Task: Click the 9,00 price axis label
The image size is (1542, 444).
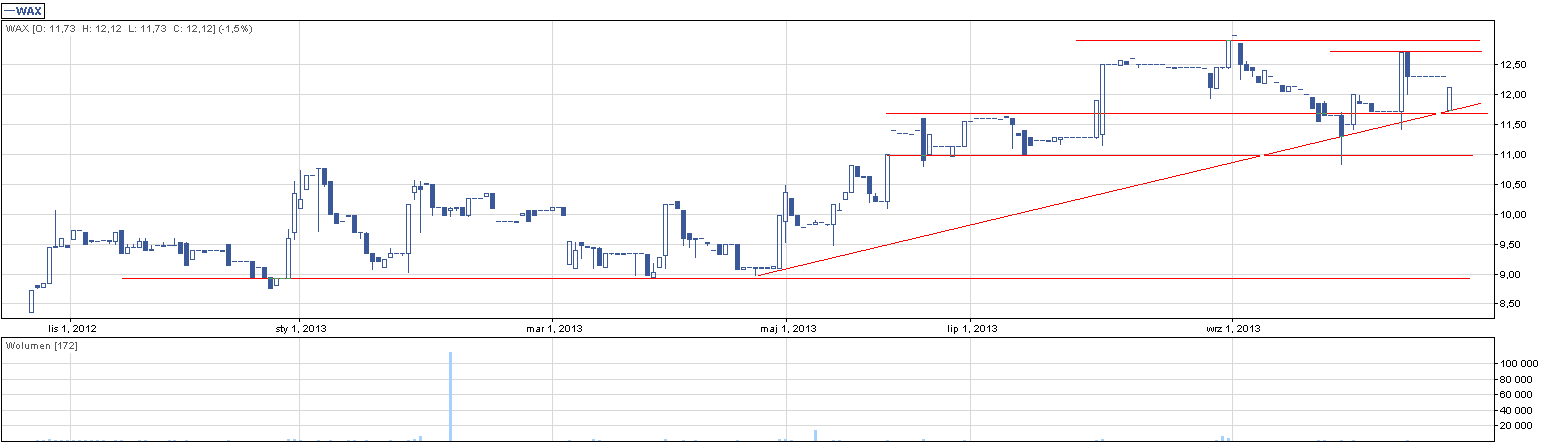Action: click(1512, 274)
